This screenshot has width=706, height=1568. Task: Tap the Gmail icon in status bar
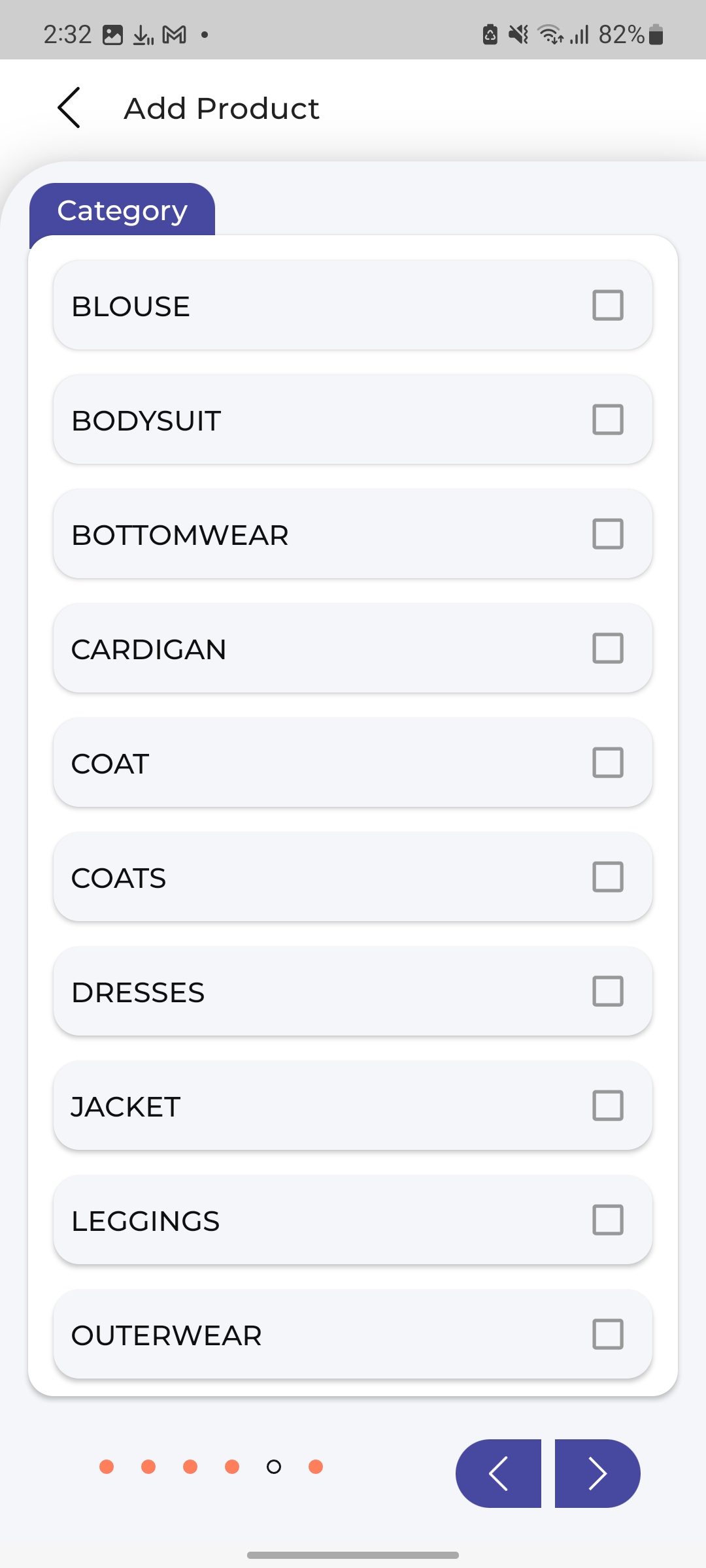pyautogui.click(x=174, y=35)
